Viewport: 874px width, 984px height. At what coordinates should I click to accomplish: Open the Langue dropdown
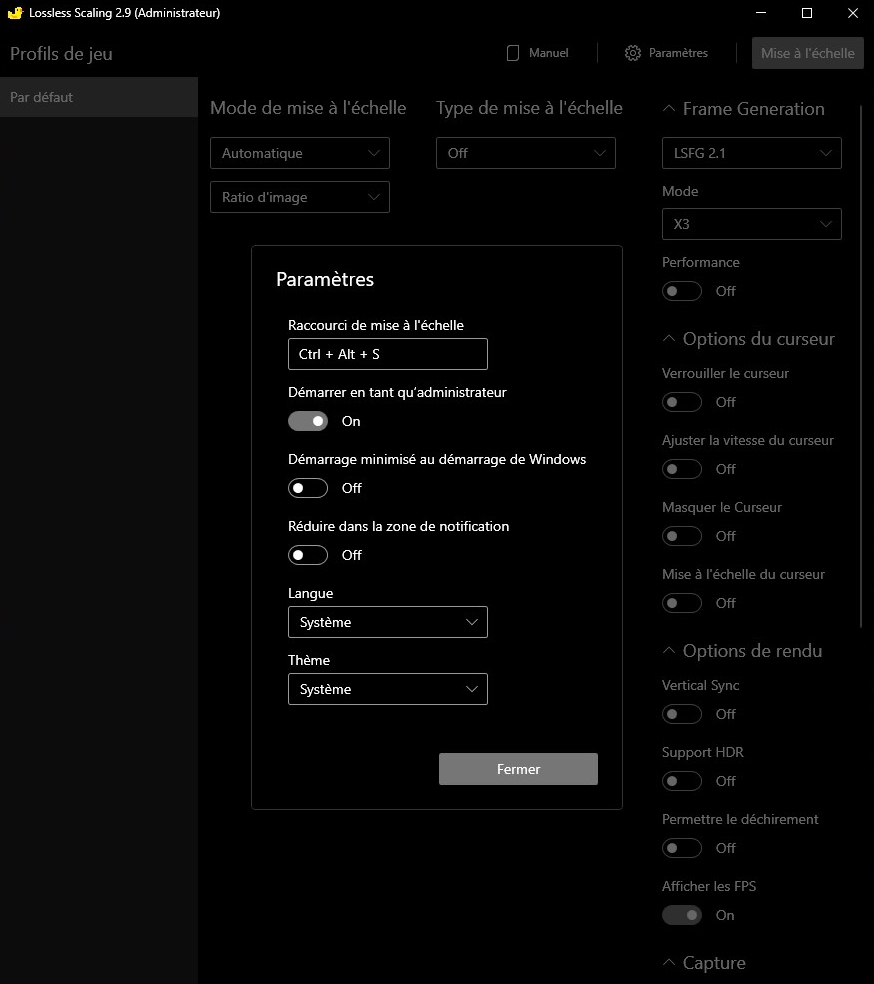point(388,622)
